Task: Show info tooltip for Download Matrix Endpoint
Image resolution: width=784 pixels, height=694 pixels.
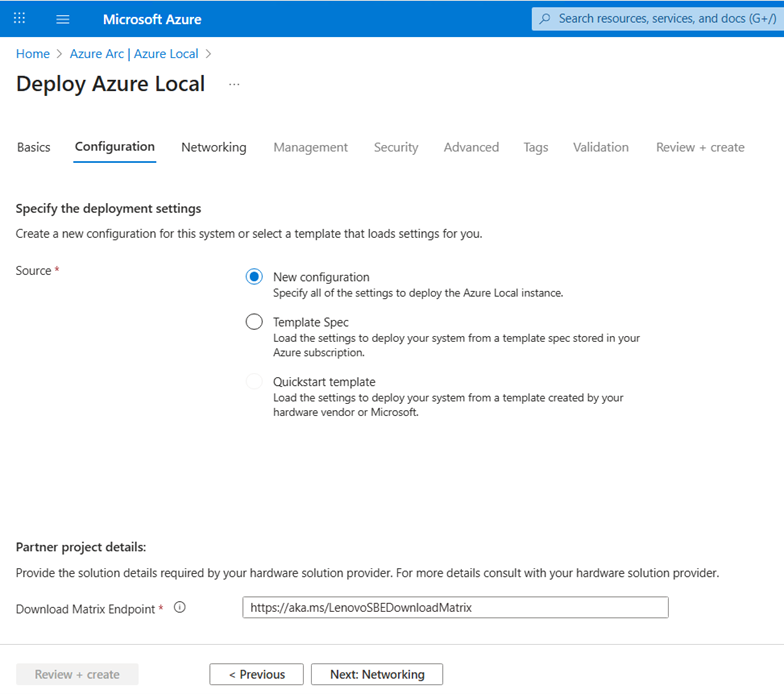Action: (180, 607)
